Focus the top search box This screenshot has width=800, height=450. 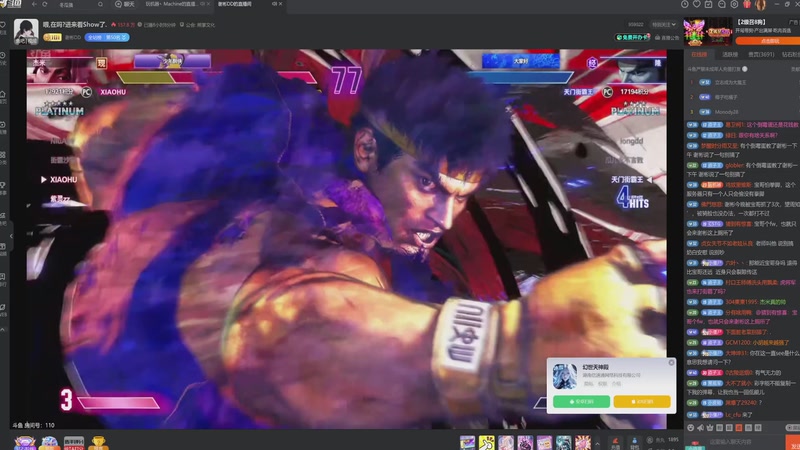pyautogui.click(x=77, y=5)
